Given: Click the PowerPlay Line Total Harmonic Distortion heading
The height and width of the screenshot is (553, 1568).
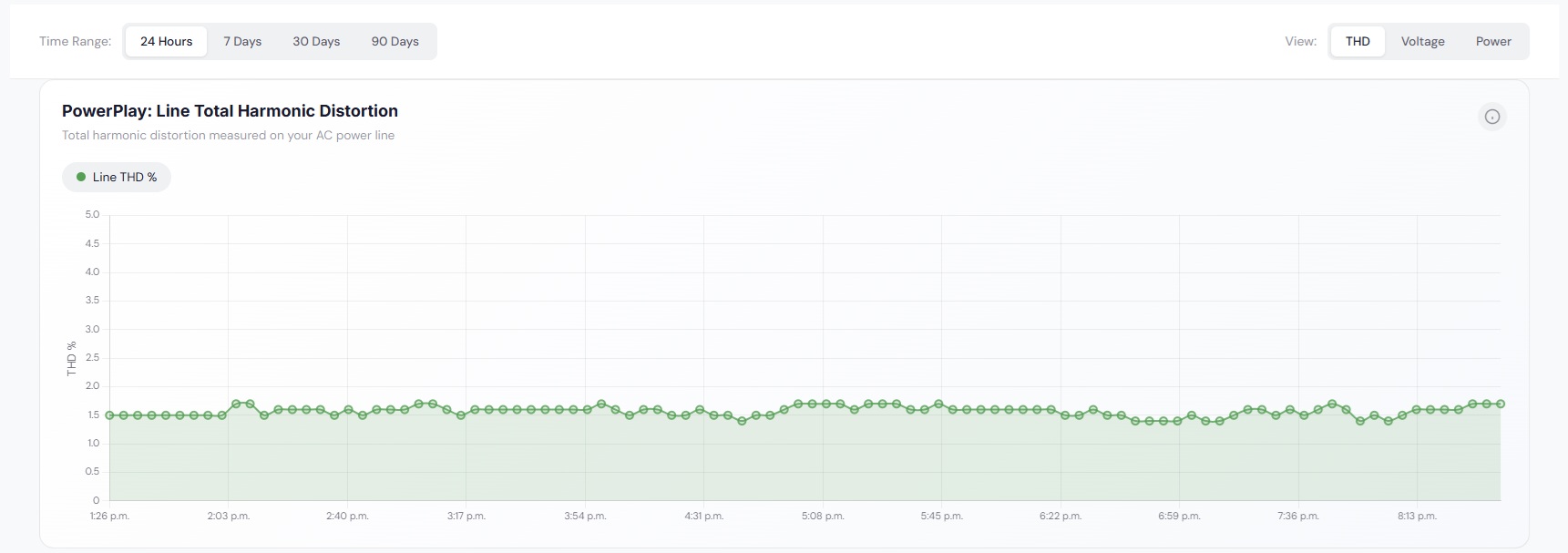Looking at the screenshot, I should (x=230, y=111).
